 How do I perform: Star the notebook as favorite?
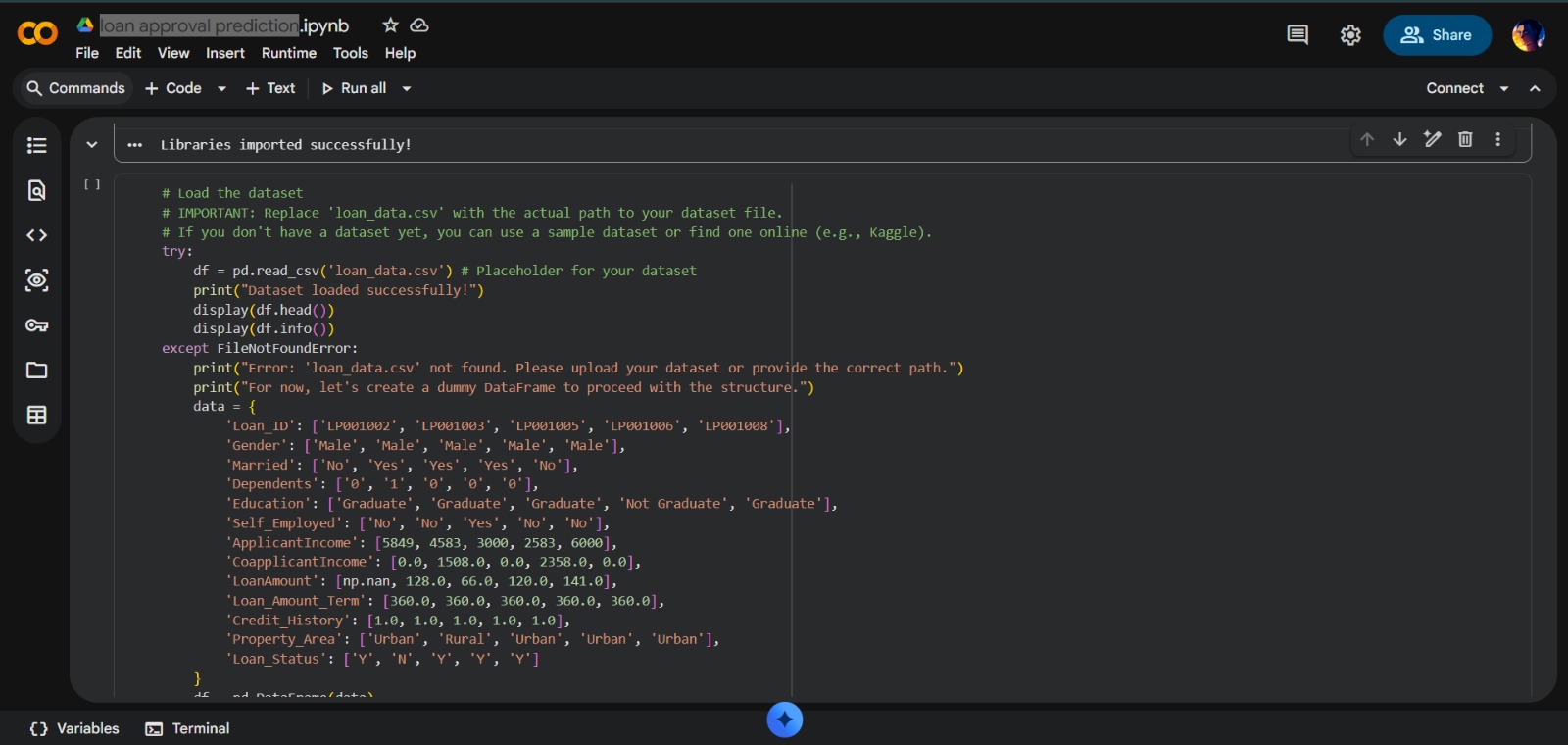pyautogui.click(x=390, y=25)
